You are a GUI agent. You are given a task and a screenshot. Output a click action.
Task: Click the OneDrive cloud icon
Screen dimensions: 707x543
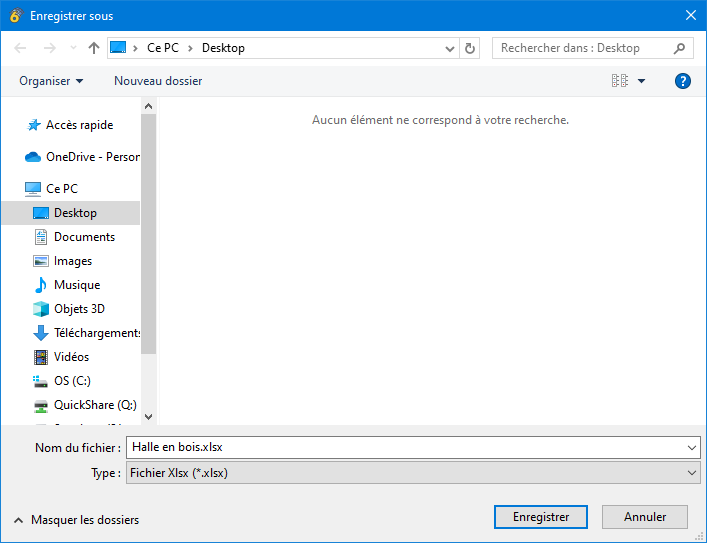32,157
